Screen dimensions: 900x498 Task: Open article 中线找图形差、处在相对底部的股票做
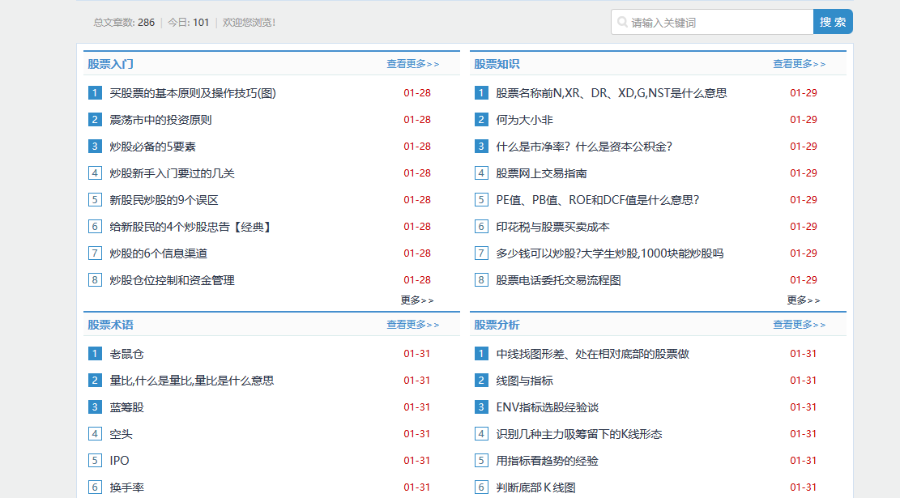[x=592, y=354]
